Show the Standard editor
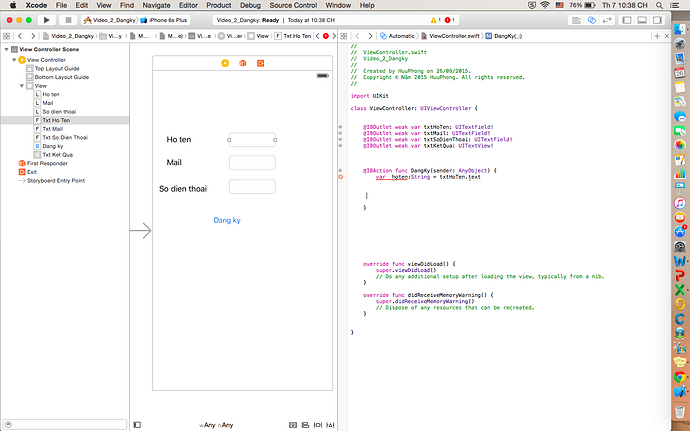Screen dimensions: 690x431 click(578, 19)
